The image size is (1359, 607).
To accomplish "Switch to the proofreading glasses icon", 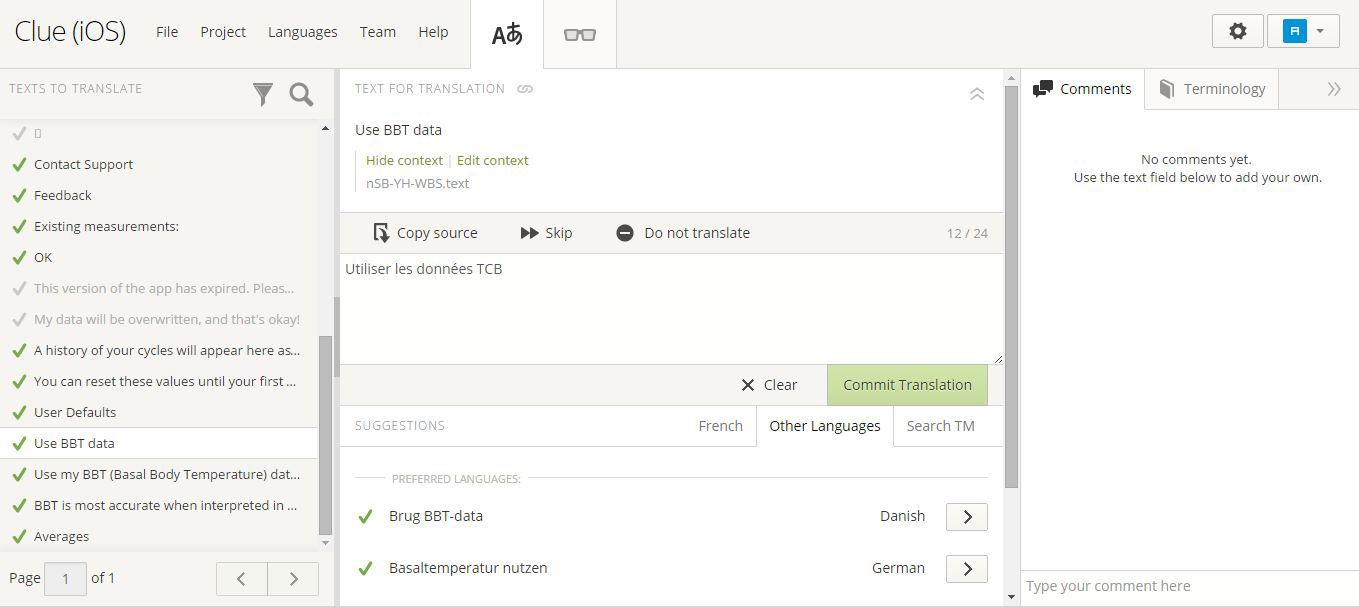I will (x=580, y=34).
